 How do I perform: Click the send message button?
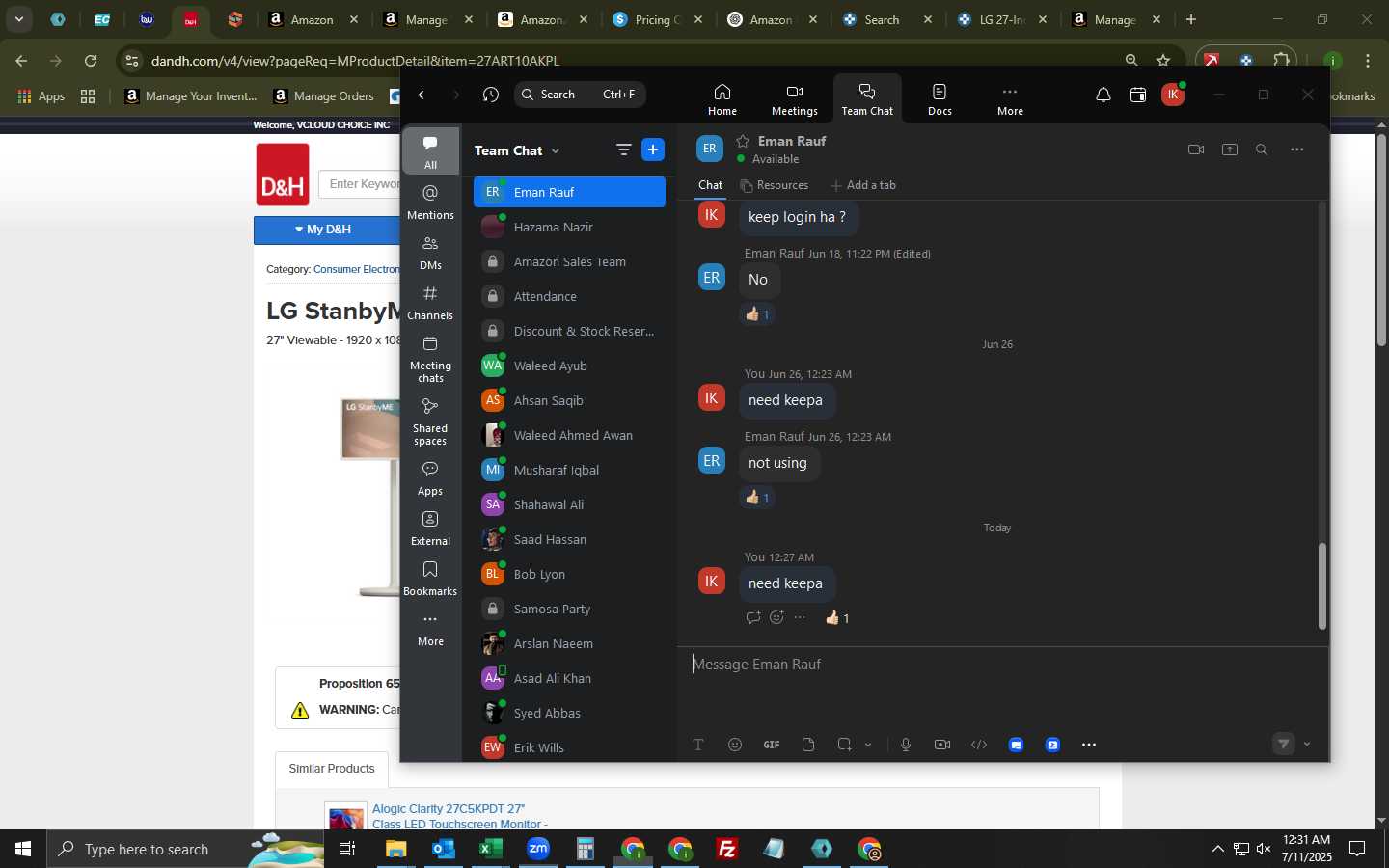coord(1283,744)
